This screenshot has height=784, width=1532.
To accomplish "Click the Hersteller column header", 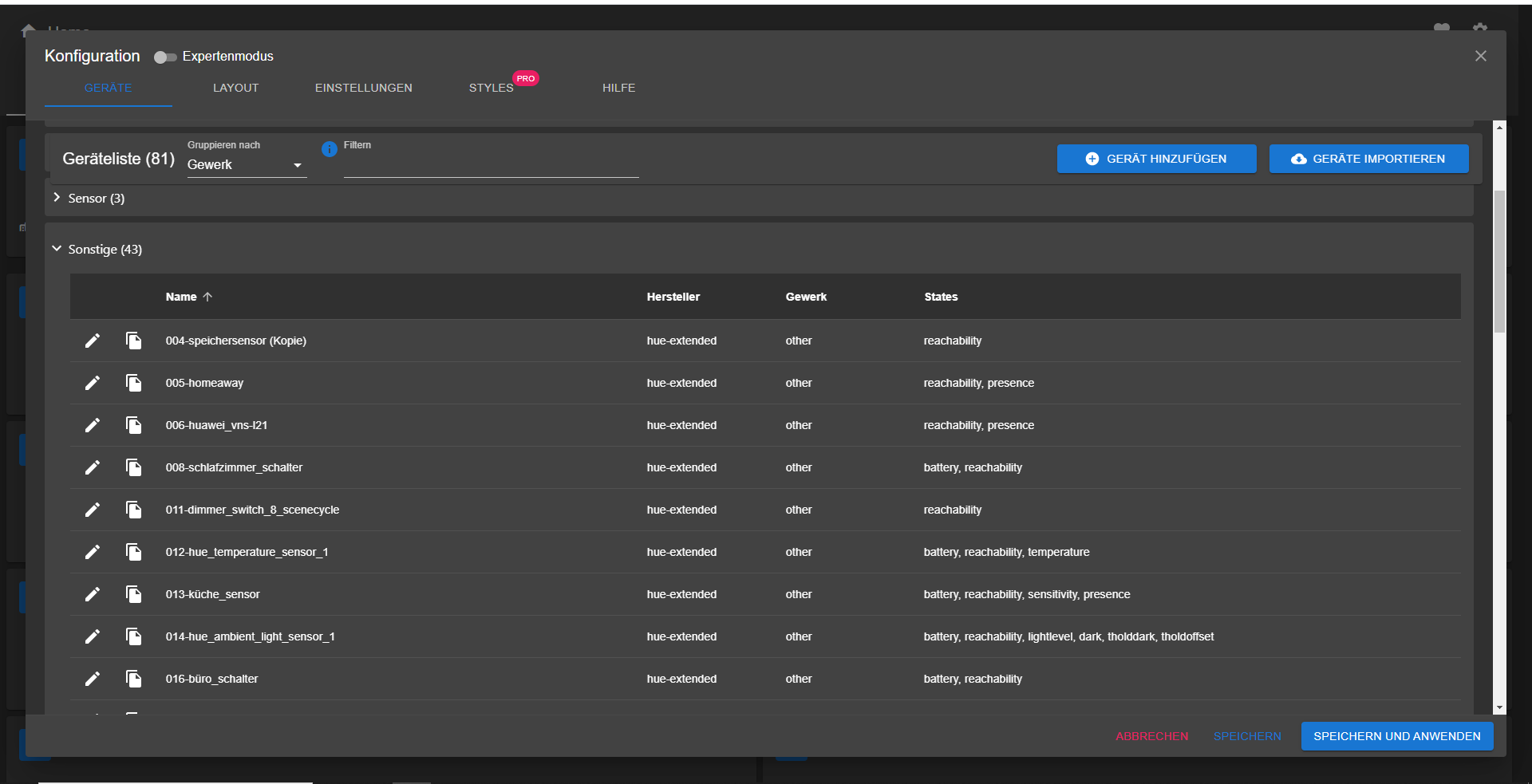I will pos(673,297).
